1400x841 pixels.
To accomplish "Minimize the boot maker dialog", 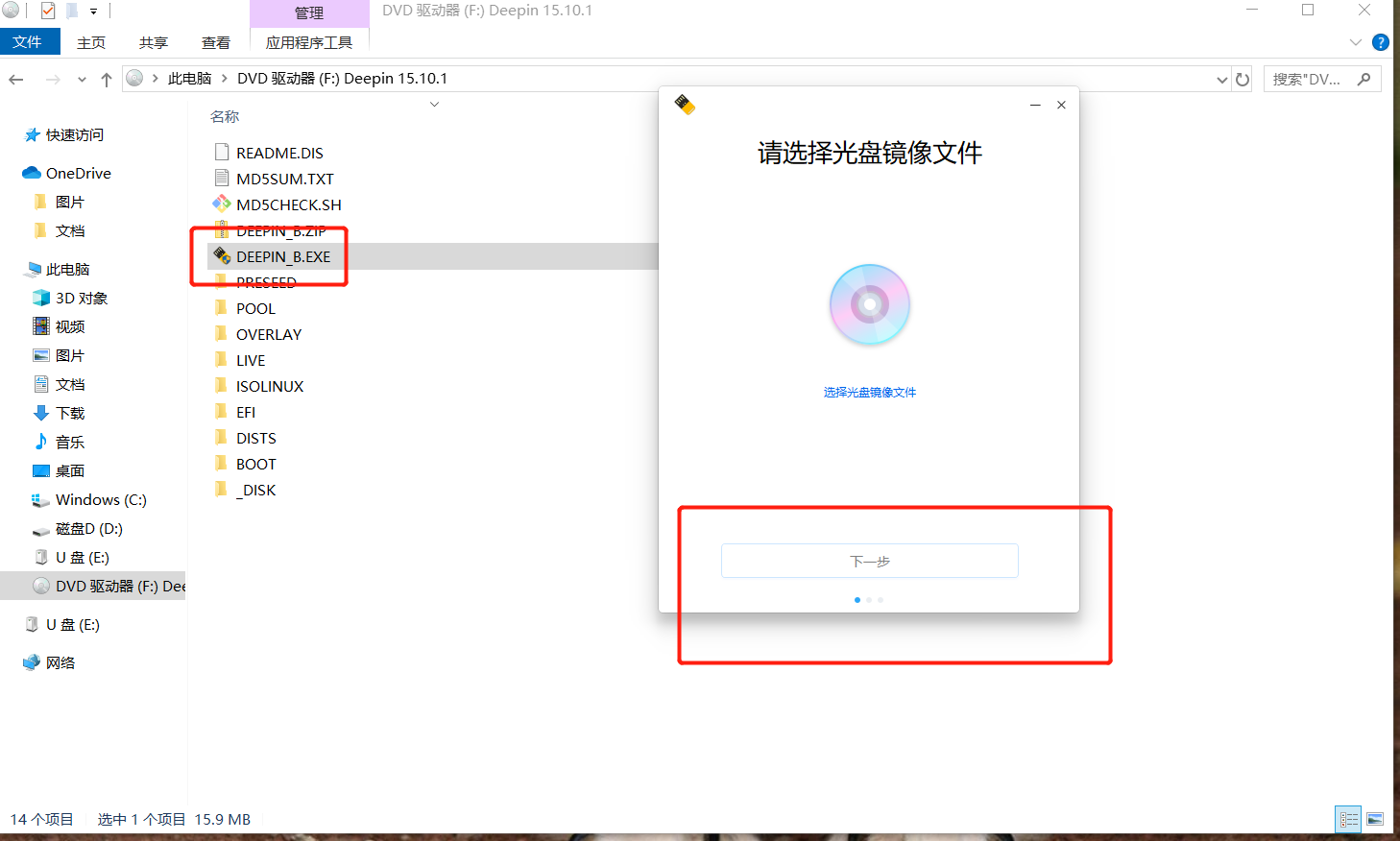I will [1035, 105].
